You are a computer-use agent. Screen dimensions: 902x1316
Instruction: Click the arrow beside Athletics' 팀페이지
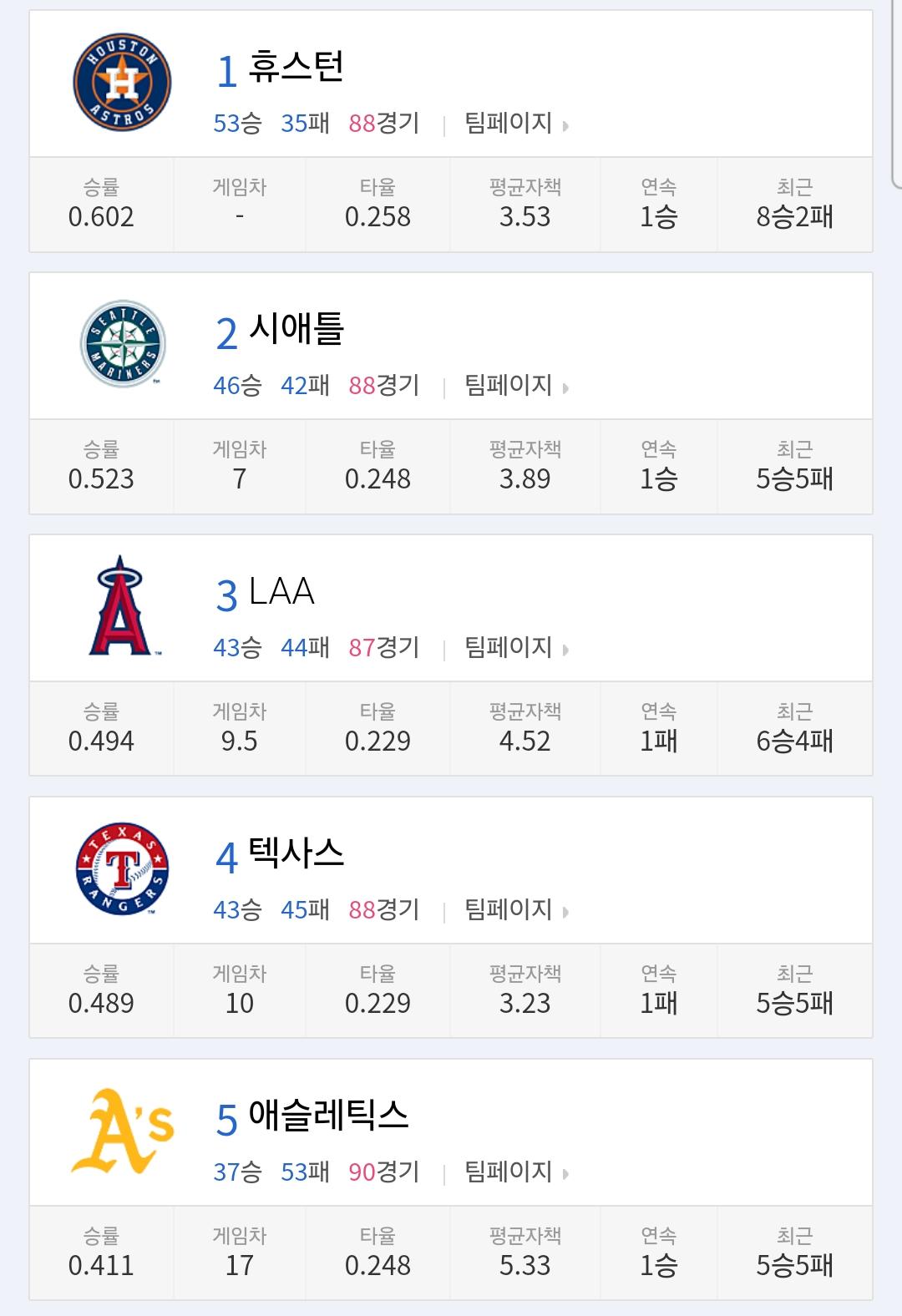pos(565,1175)
